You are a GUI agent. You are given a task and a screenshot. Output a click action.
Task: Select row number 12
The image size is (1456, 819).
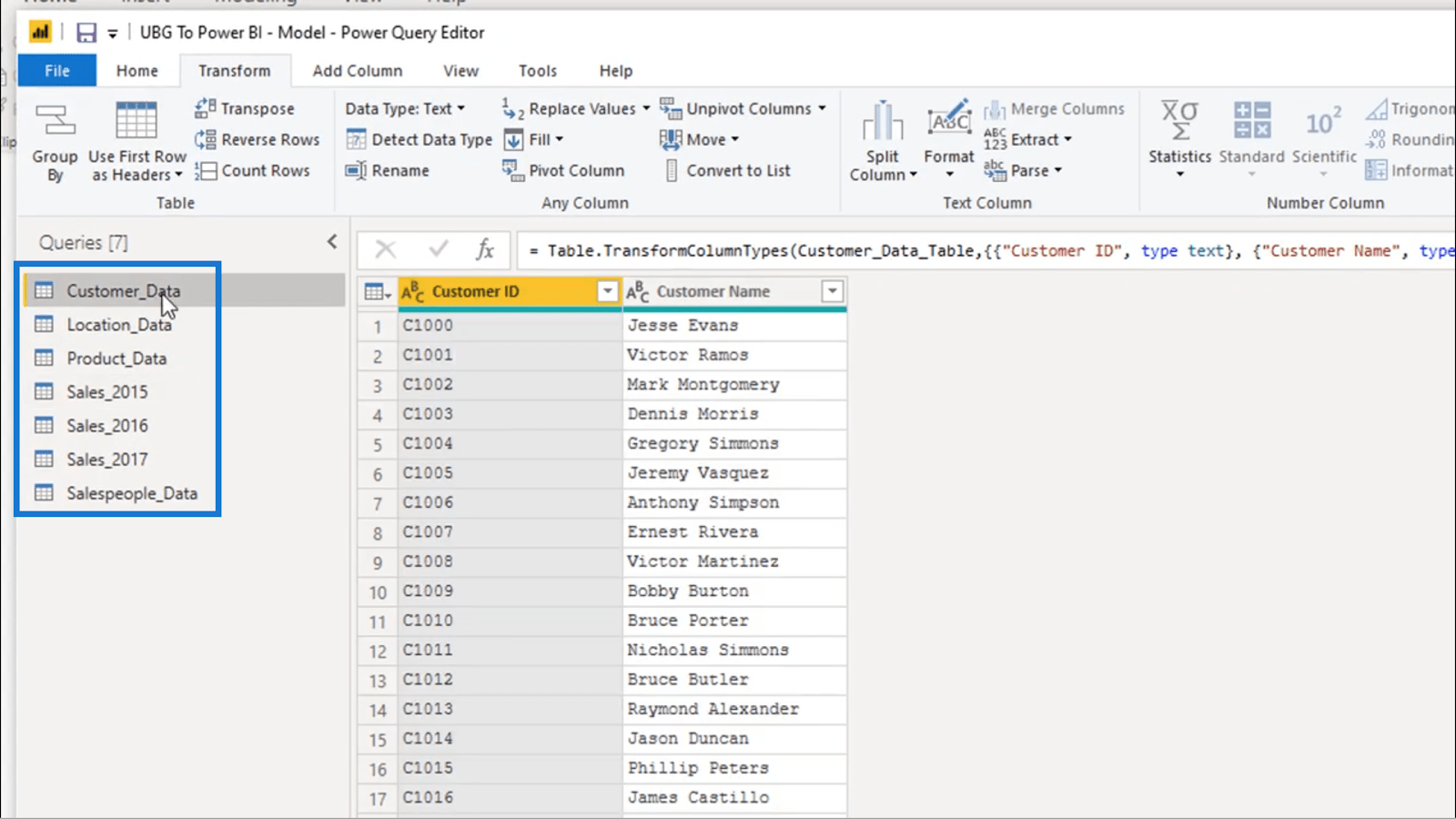(x=378, y=651)
